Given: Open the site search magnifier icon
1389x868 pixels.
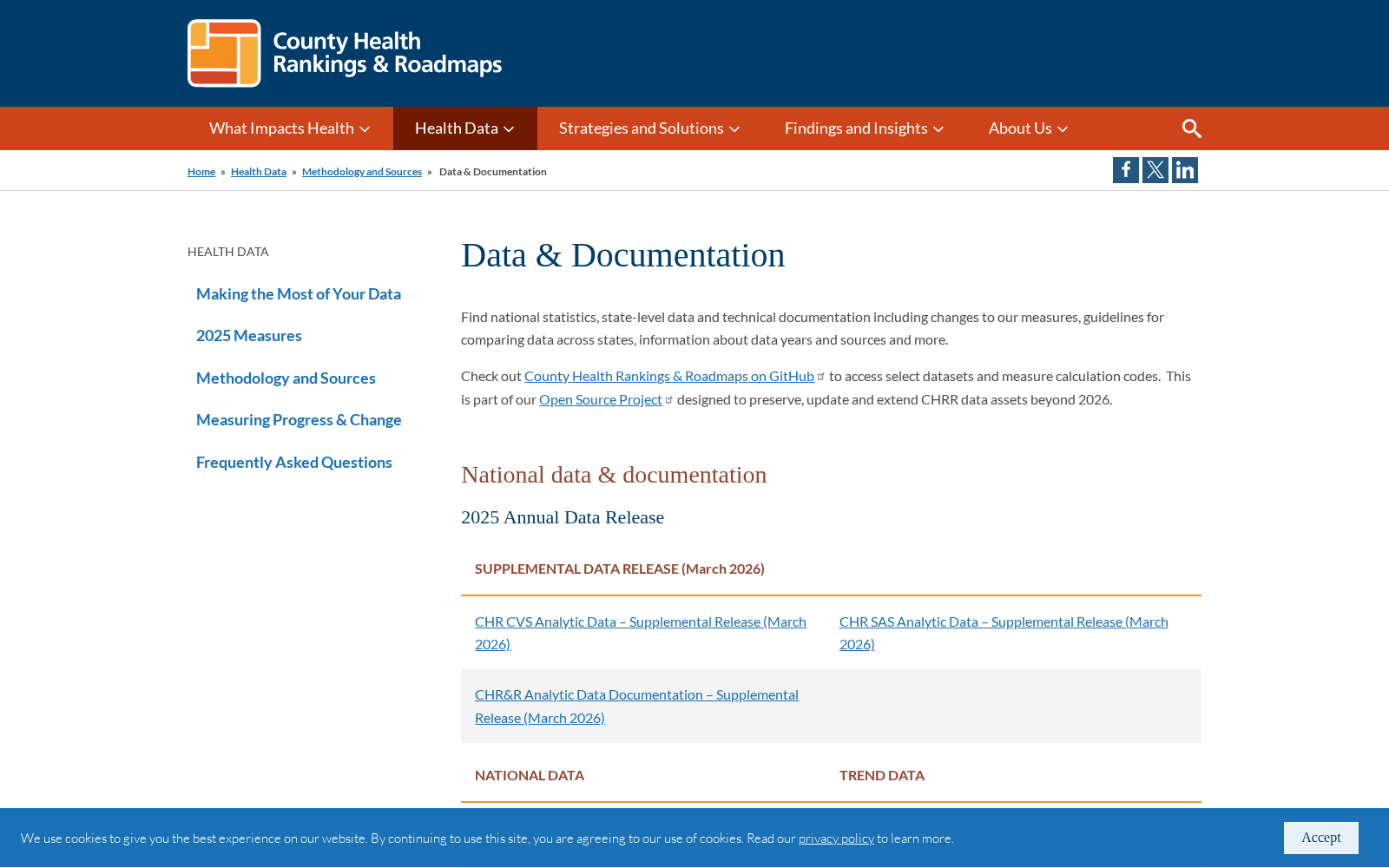Looking at the screenshot, I should pos(1192,128).
